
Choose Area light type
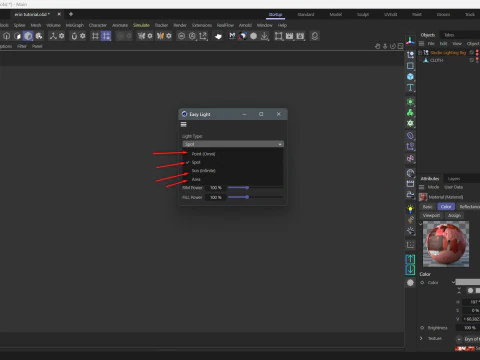tap(196, 179)
